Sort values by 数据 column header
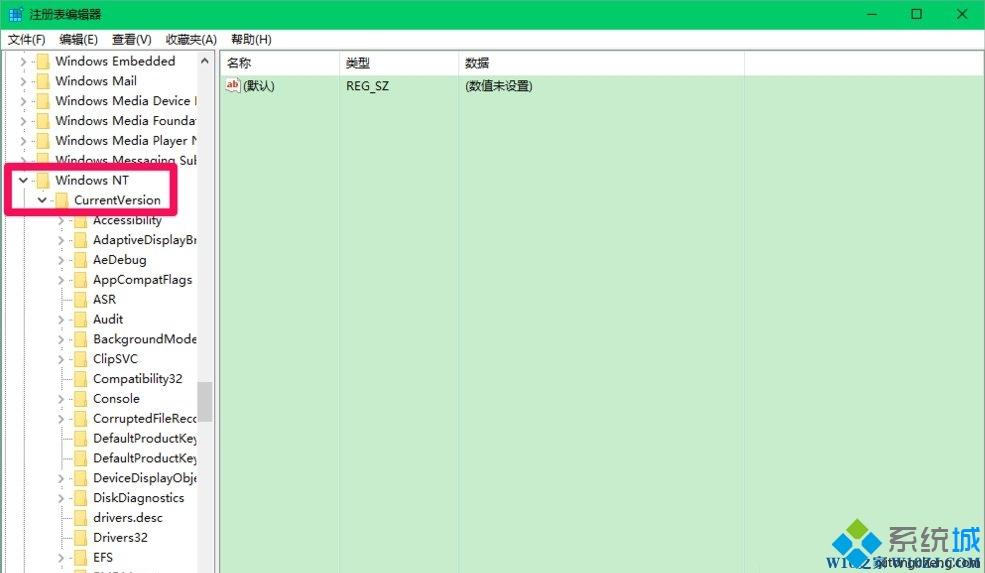The image size is (985, 573). coord(601,63)
